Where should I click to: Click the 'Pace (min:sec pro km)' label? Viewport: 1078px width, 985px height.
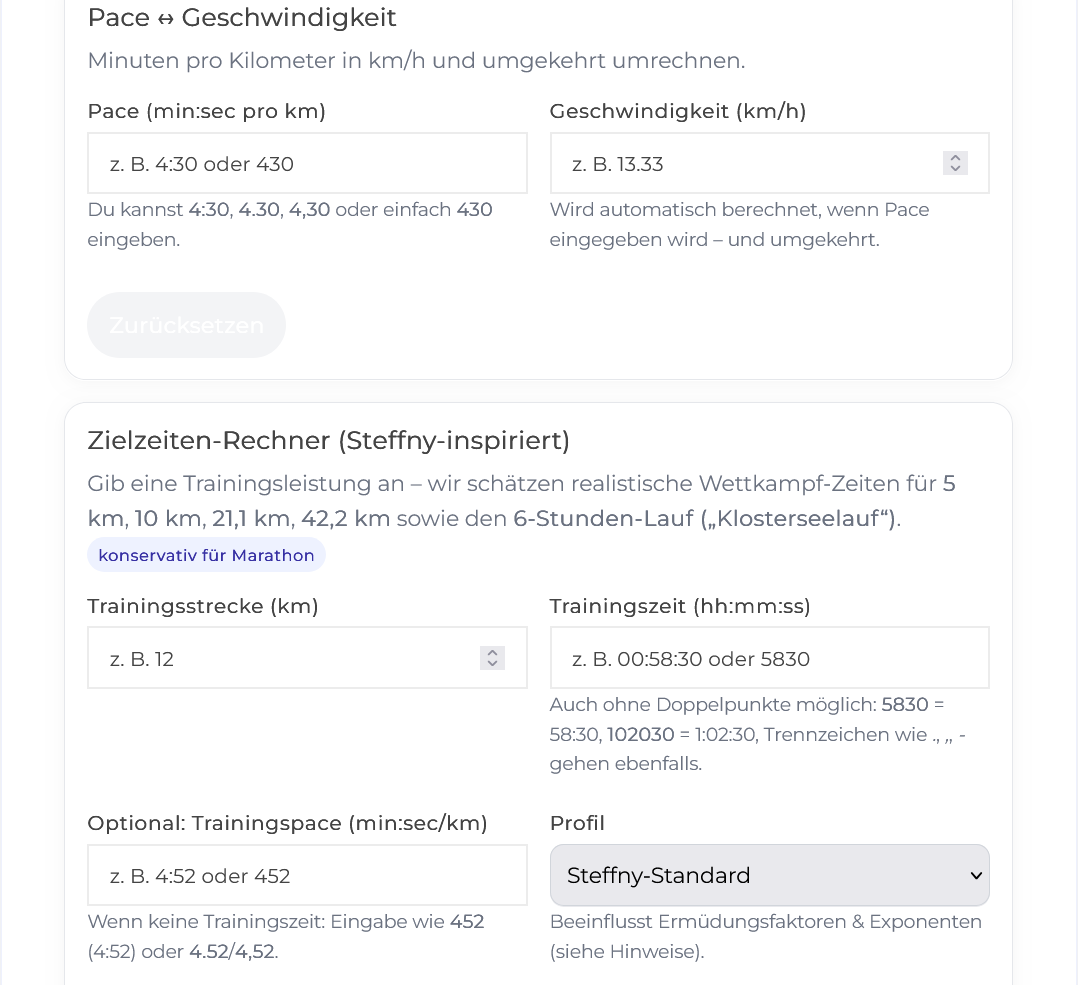(206, 111)
